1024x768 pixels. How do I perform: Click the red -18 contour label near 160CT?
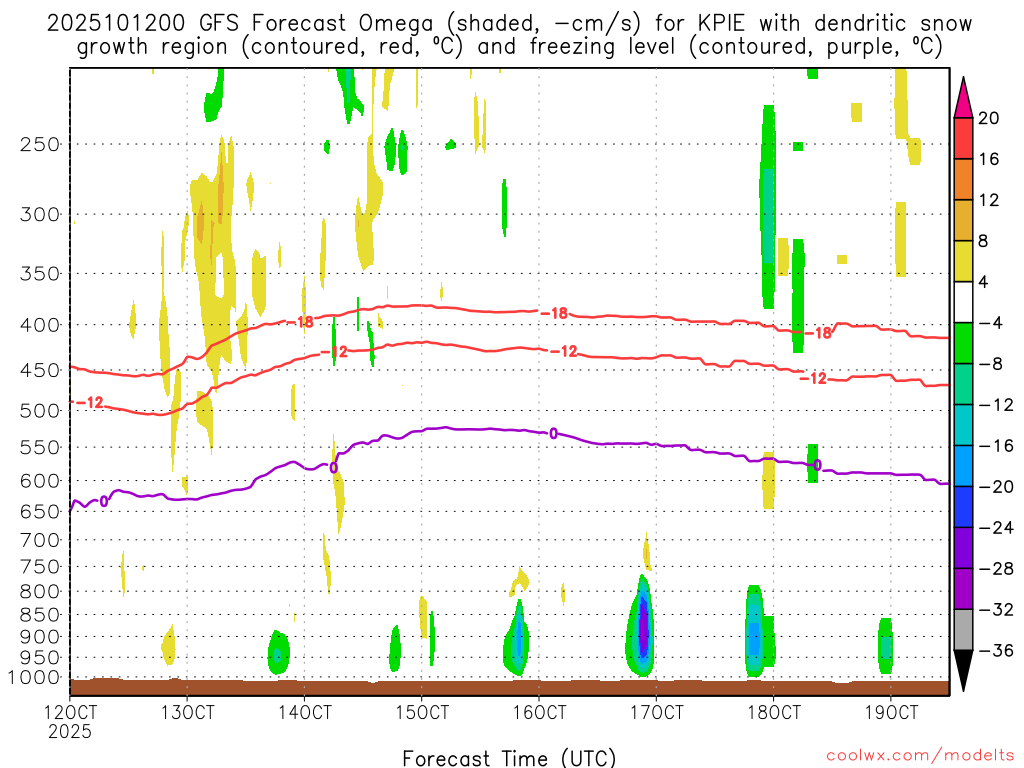pos(555,313)
